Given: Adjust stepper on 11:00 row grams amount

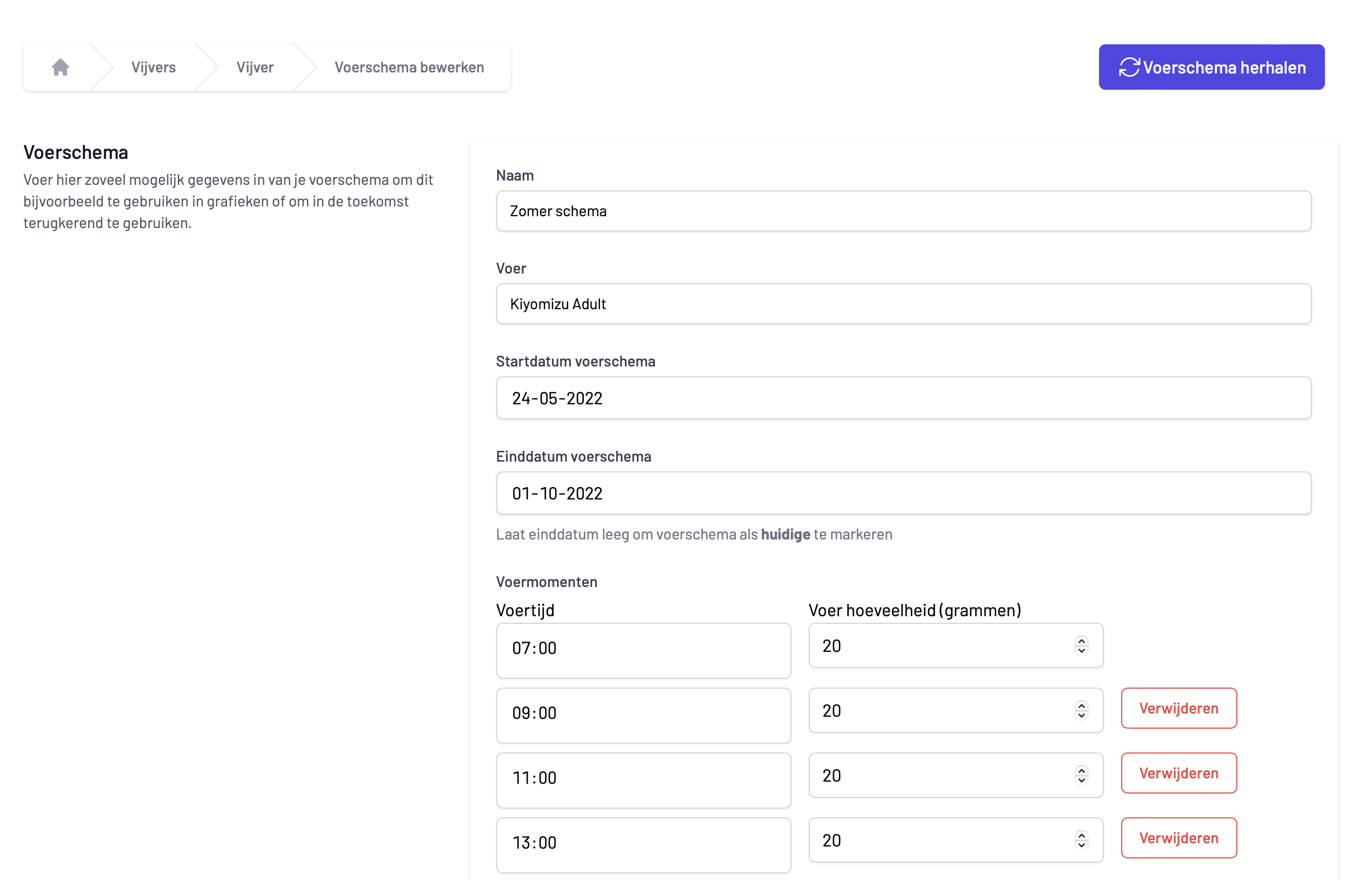Looking at the screenshot, I should tap(1081, 775).
